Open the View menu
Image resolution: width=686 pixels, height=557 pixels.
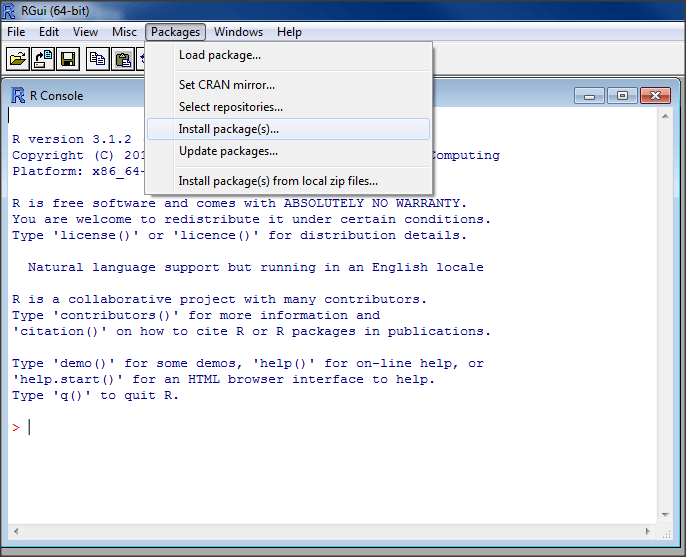(x=85, y=32)
